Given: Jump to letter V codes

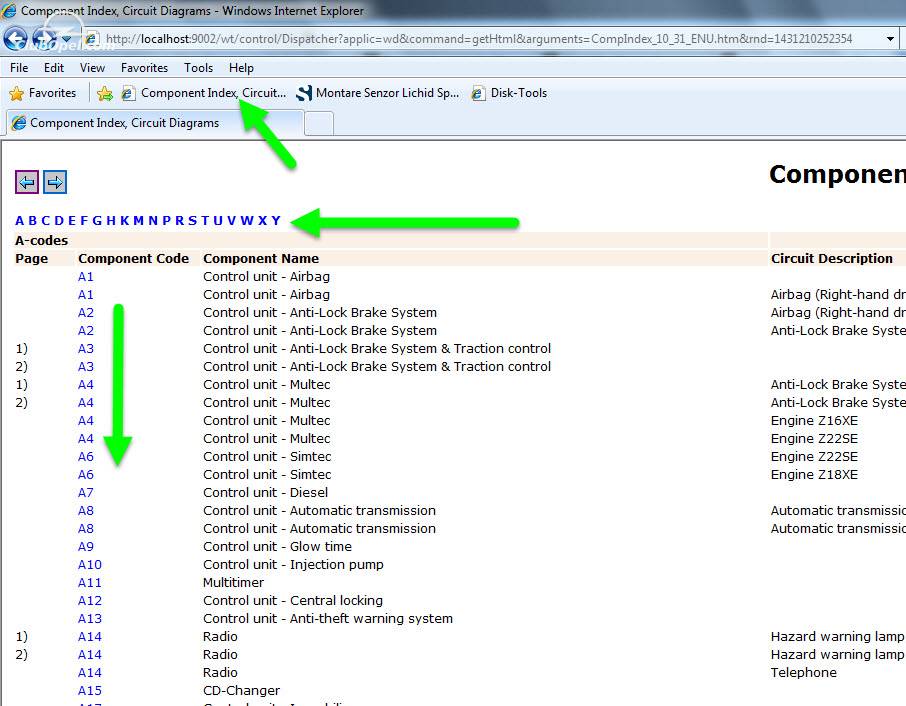Looking at the screenshot, I should coord(231,221).
